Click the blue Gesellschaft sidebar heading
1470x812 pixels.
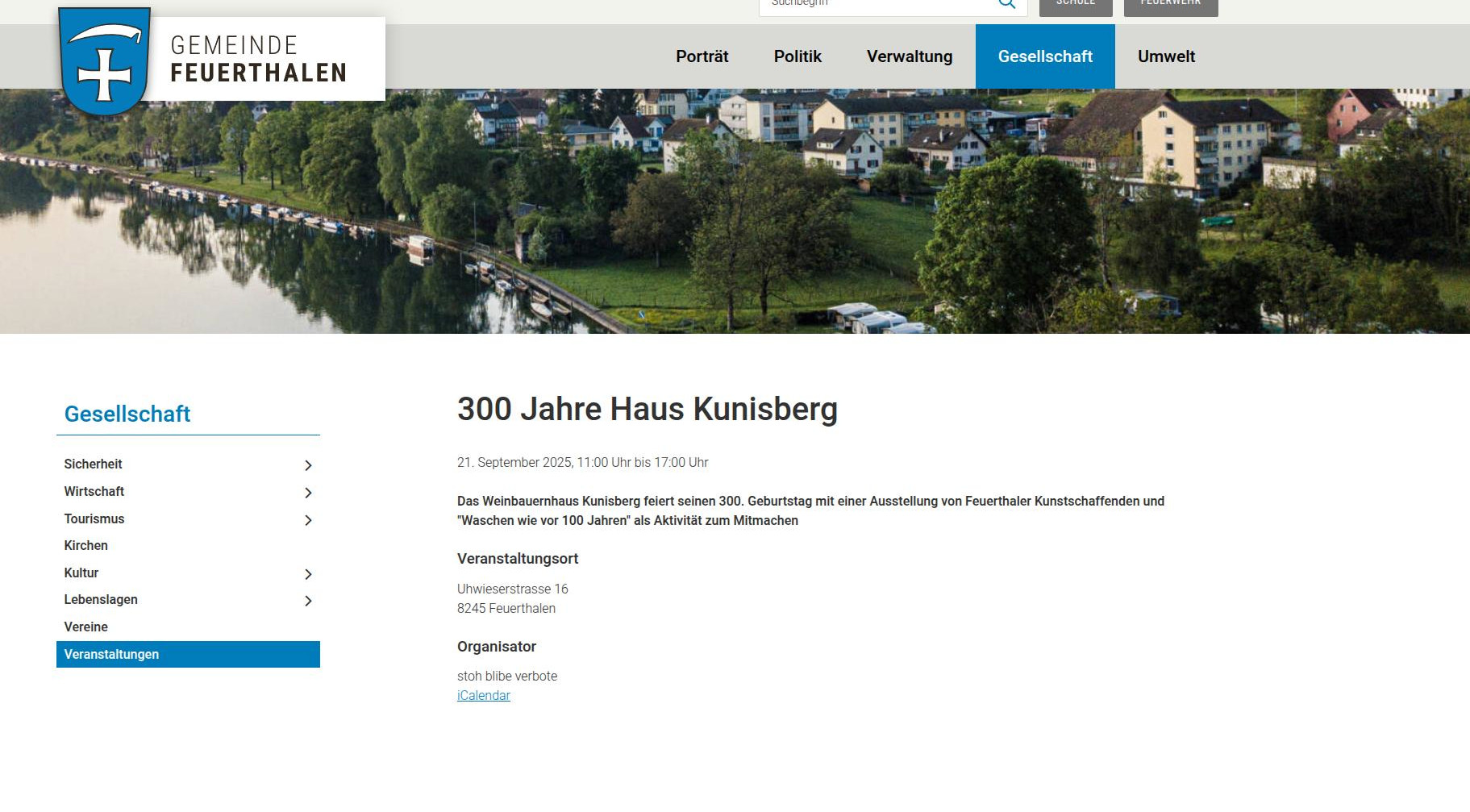[x=127, y=414]
